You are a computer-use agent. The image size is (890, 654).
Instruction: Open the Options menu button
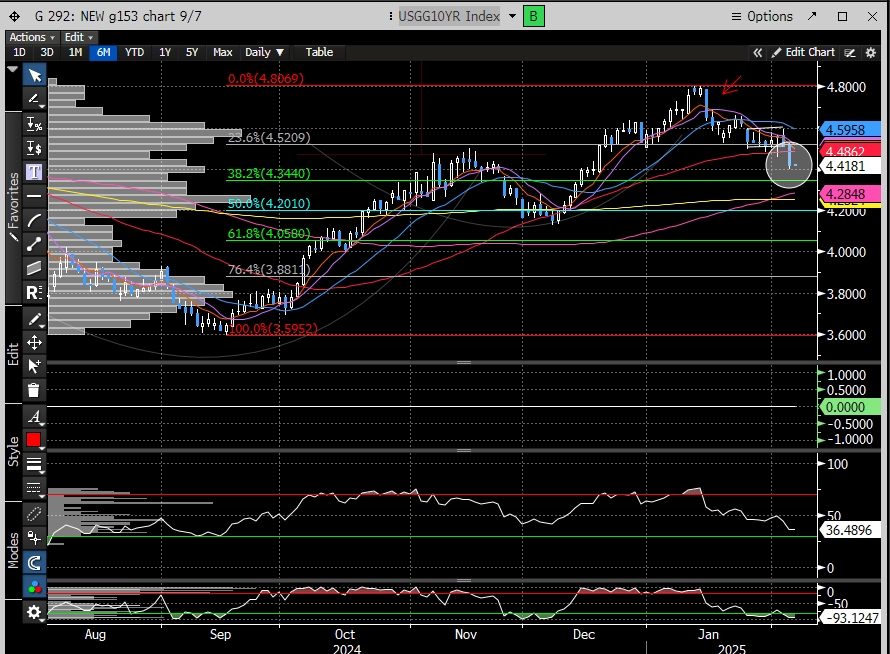[762, 16]
